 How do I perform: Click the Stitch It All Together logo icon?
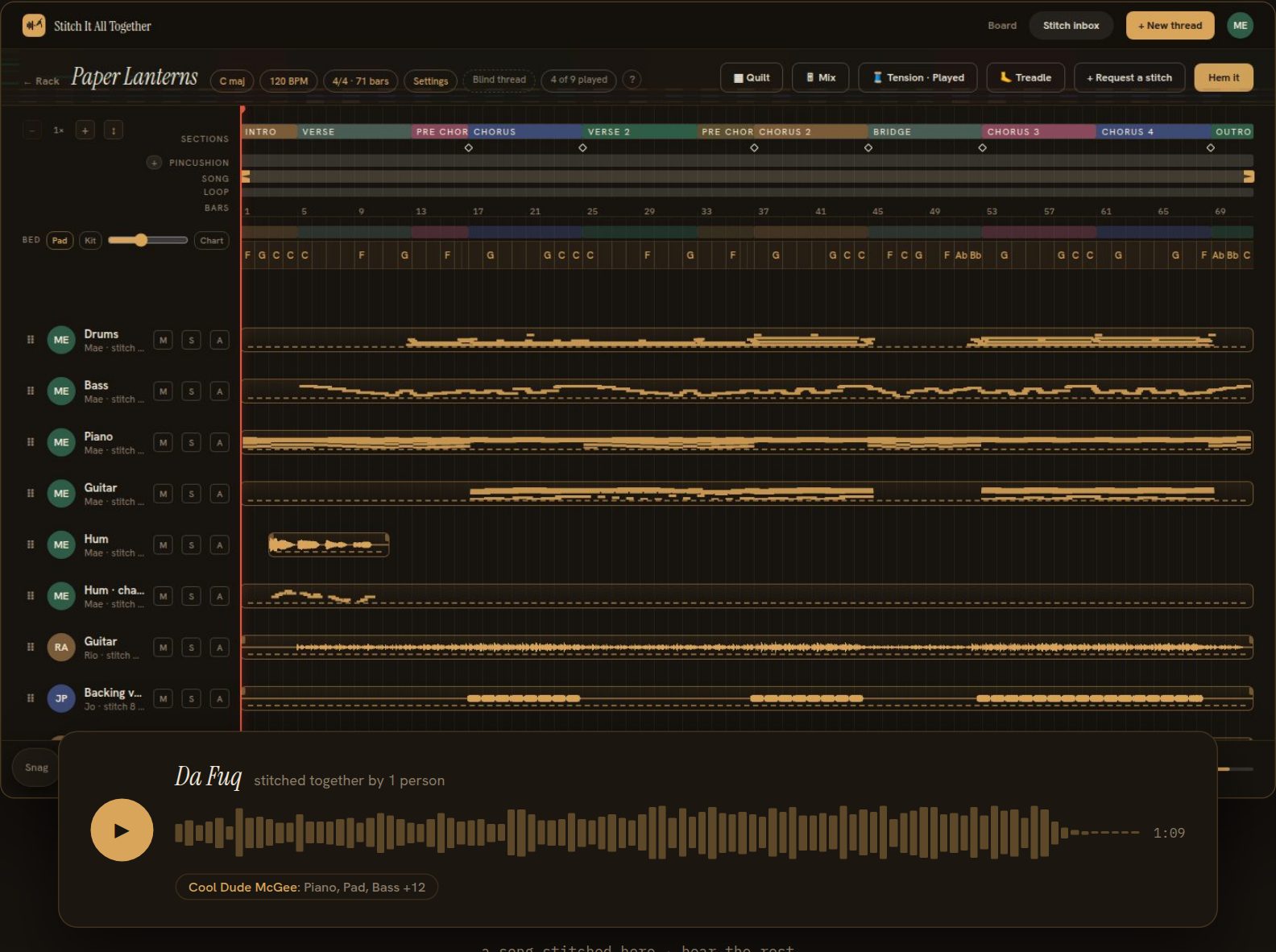click(34, 26)
